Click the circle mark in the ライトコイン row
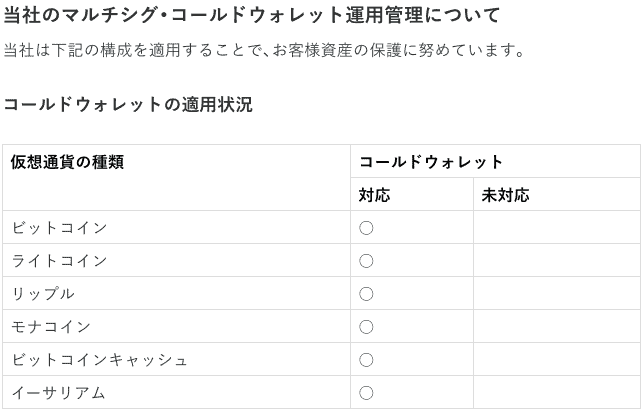The height and width of the screenshot is (412, 643). [366, 261]
